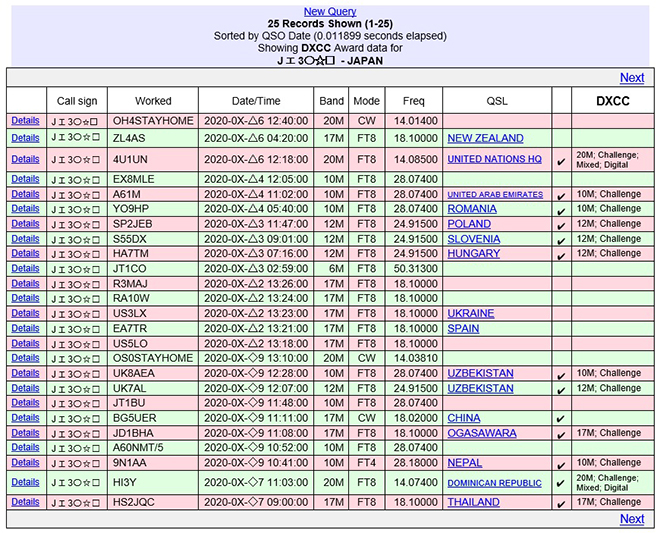The image size is (660, 533).
Task: Open Details for OH4STAYHOME row
Action: (25, 121)
